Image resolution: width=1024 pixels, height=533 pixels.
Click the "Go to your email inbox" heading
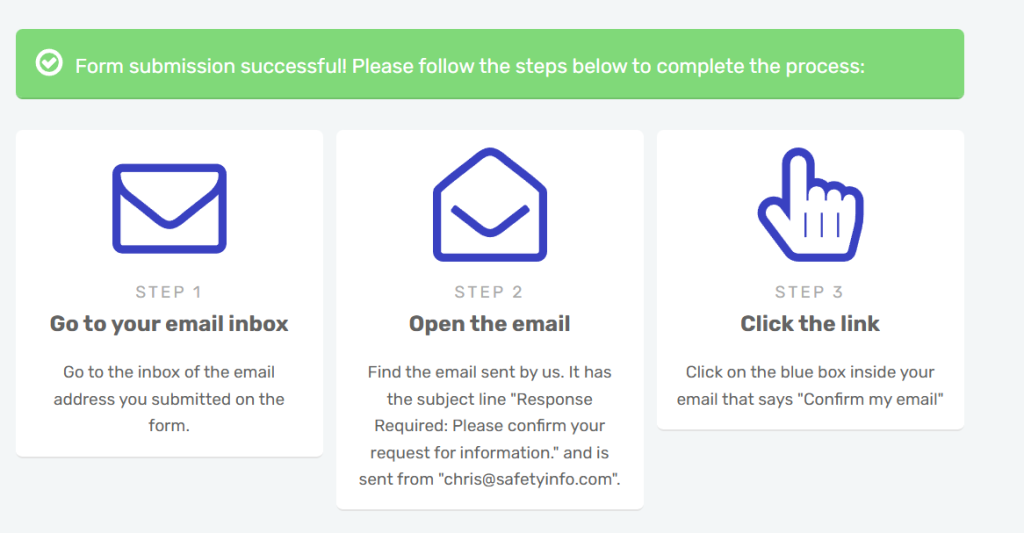click(169, 324)
